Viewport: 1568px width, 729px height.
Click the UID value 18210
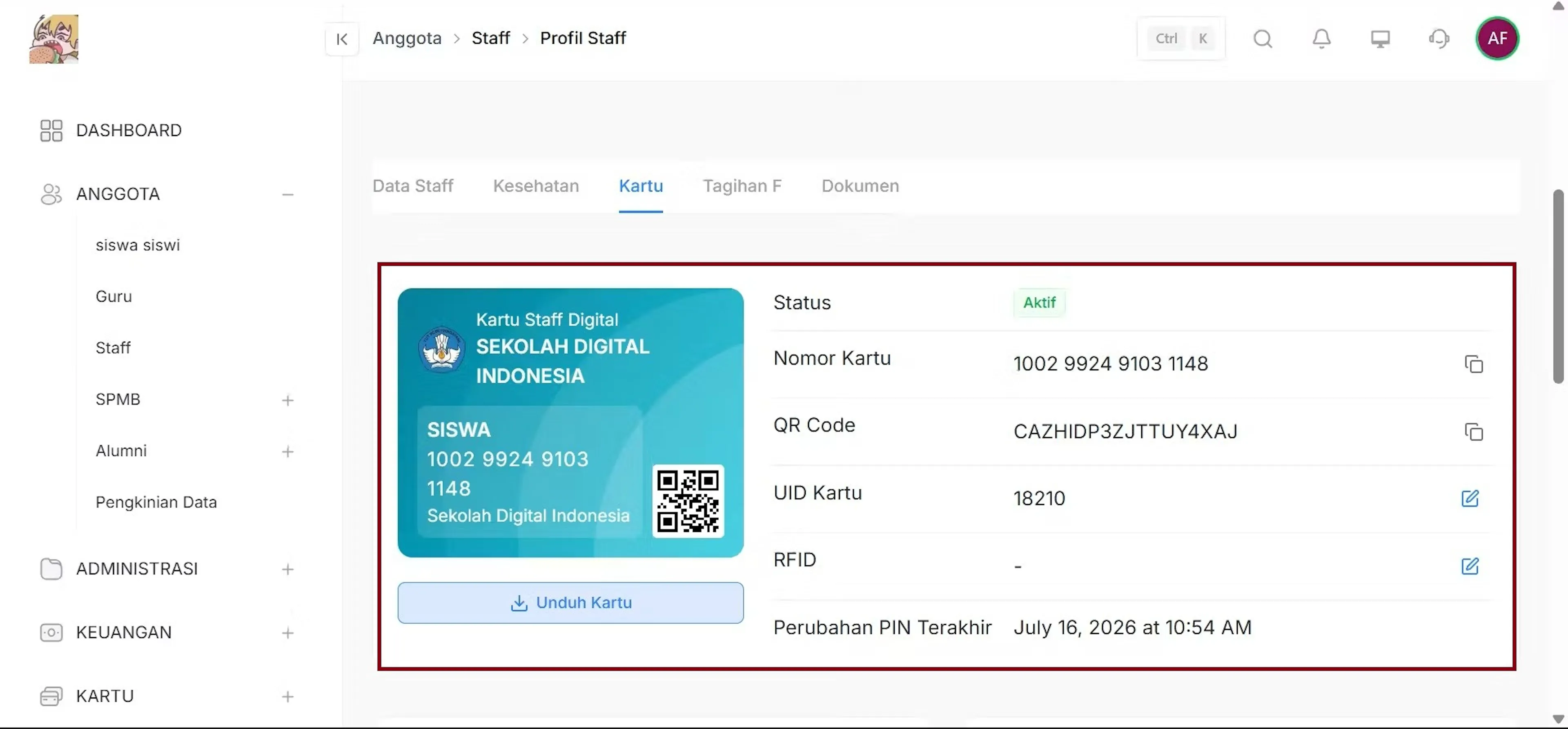(1039, 498)
